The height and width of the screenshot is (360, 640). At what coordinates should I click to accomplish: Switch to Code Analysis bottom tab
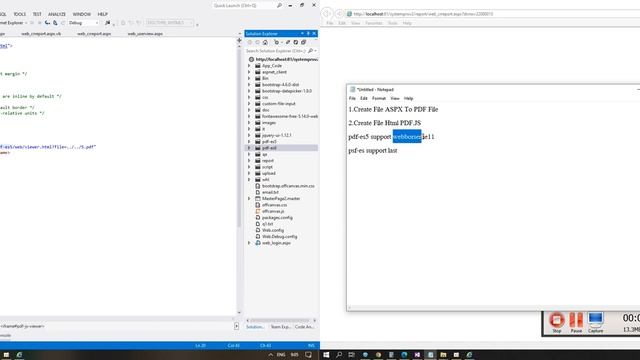tap(304, 327)
